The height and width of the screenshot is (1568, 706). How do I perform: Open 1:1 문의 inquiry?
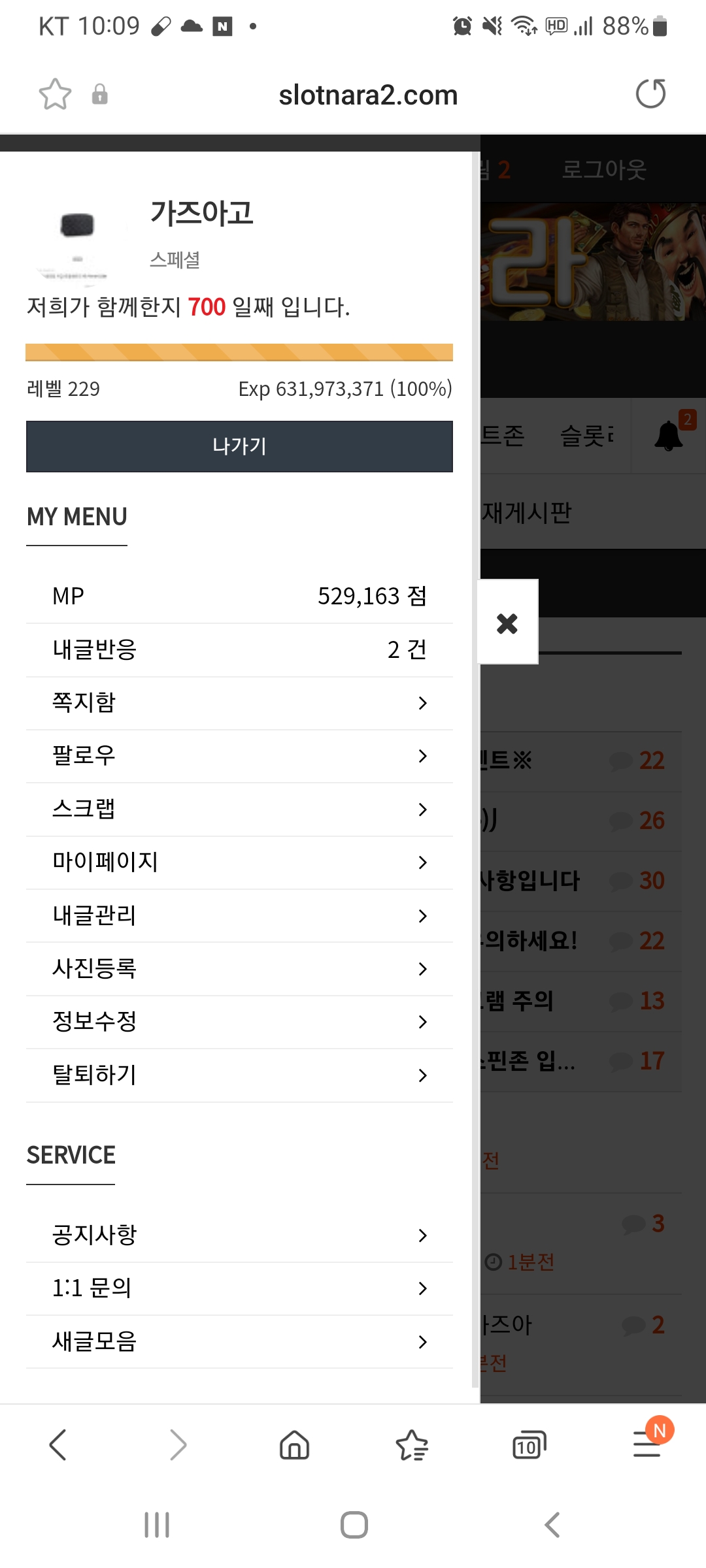(239, 1288)
